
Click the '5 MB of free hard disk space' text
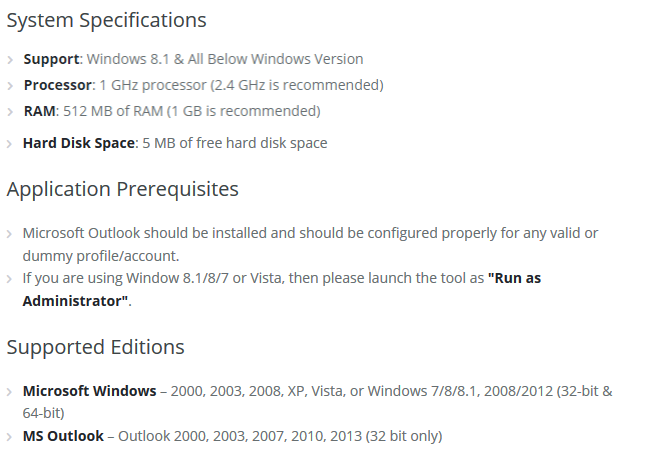[235, 143]
